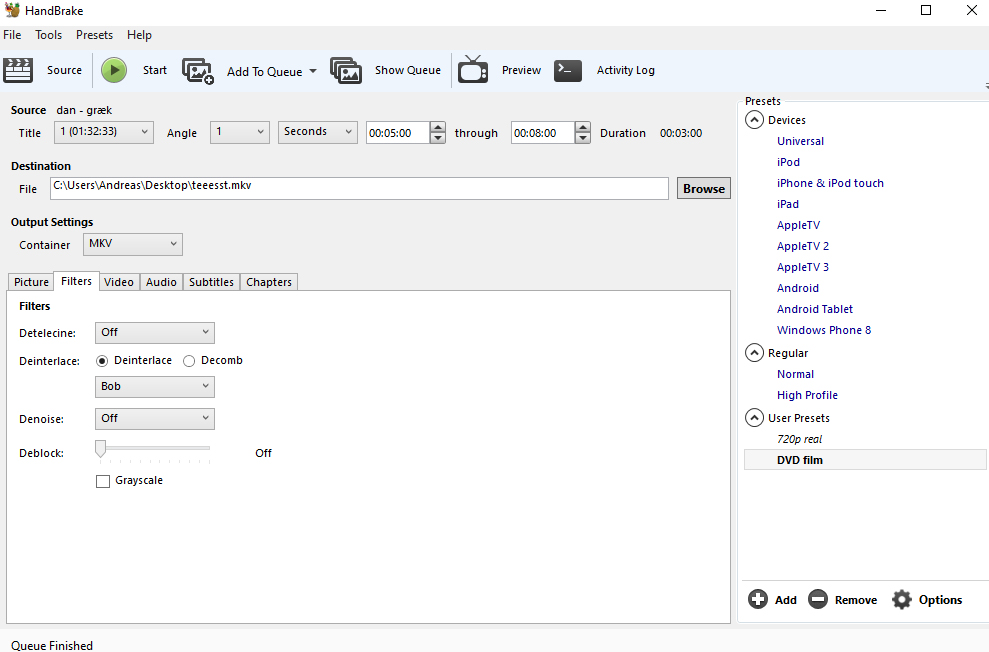Click the plus icon to add preset
Viewport: 989px width, 652px height.
tap(758, 599)
